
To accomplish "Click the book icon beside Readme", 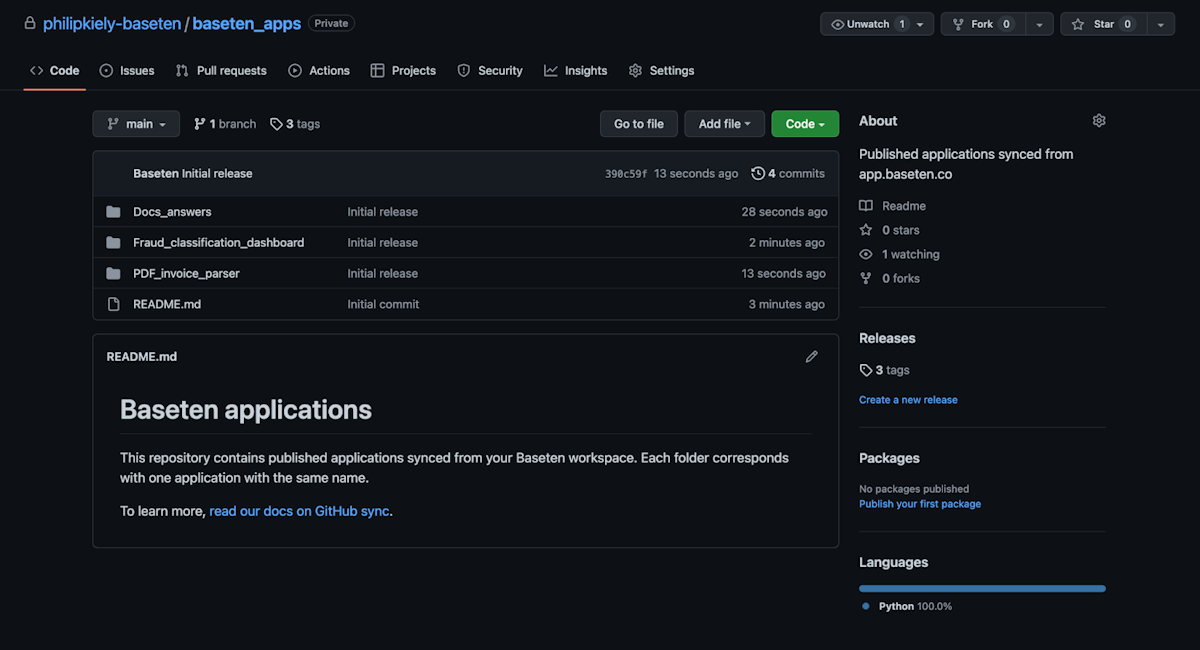I will tap(866, 206).
